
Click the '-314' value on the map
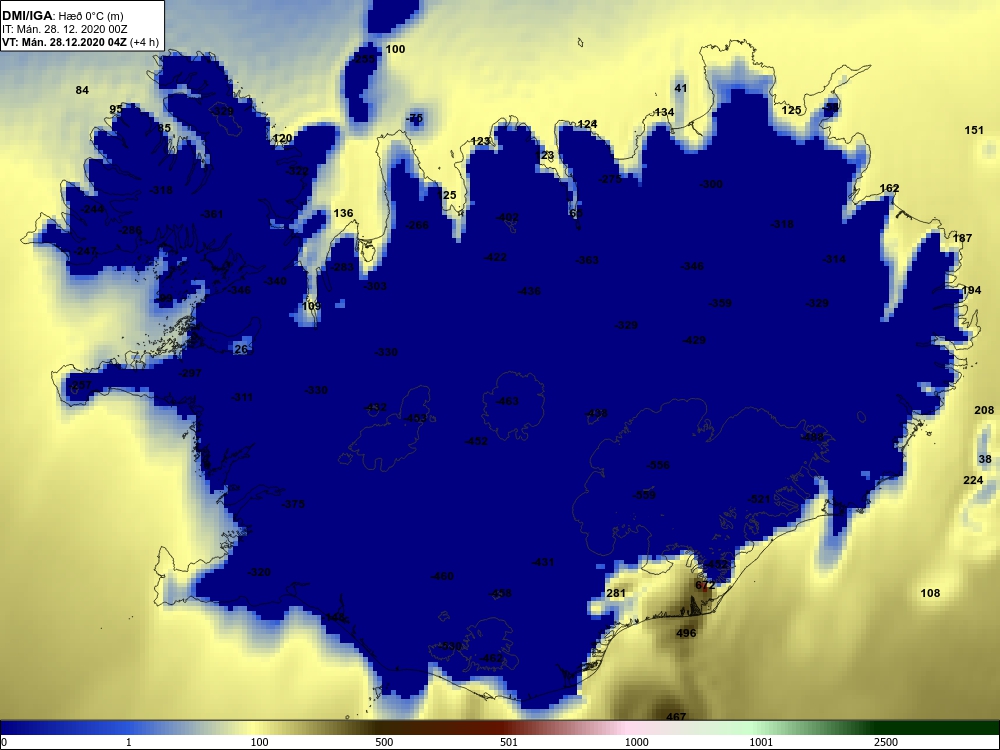[834, 259]
